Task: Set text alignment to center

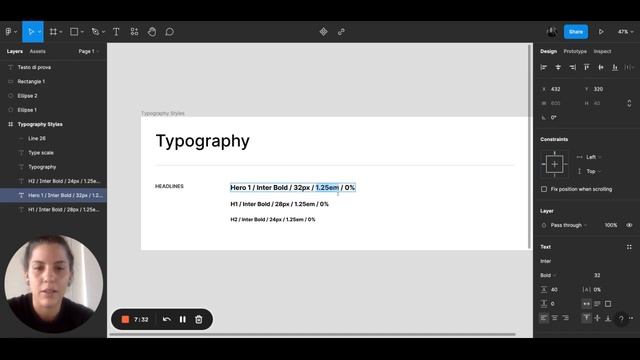Action: coord(554,318)
